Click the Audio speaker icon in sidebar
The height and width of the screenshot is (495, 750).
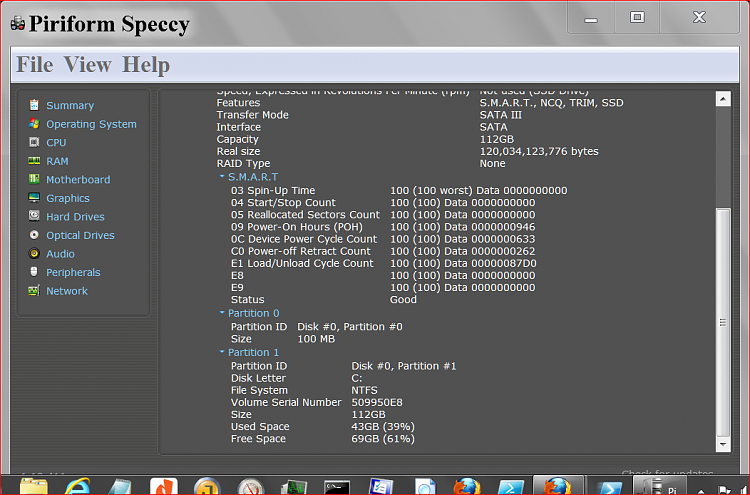point(34,253)
